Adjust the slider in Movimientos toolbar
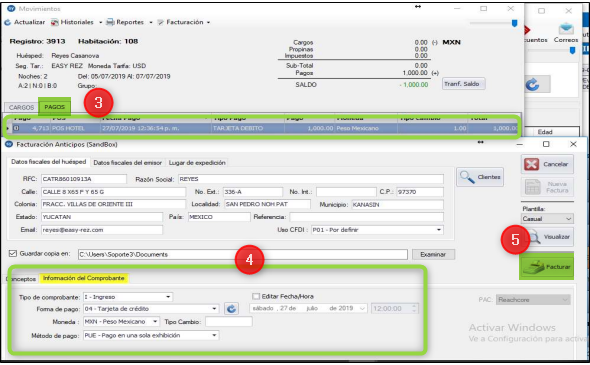Screen dimensions: 590x365 [x=514, y=23]
